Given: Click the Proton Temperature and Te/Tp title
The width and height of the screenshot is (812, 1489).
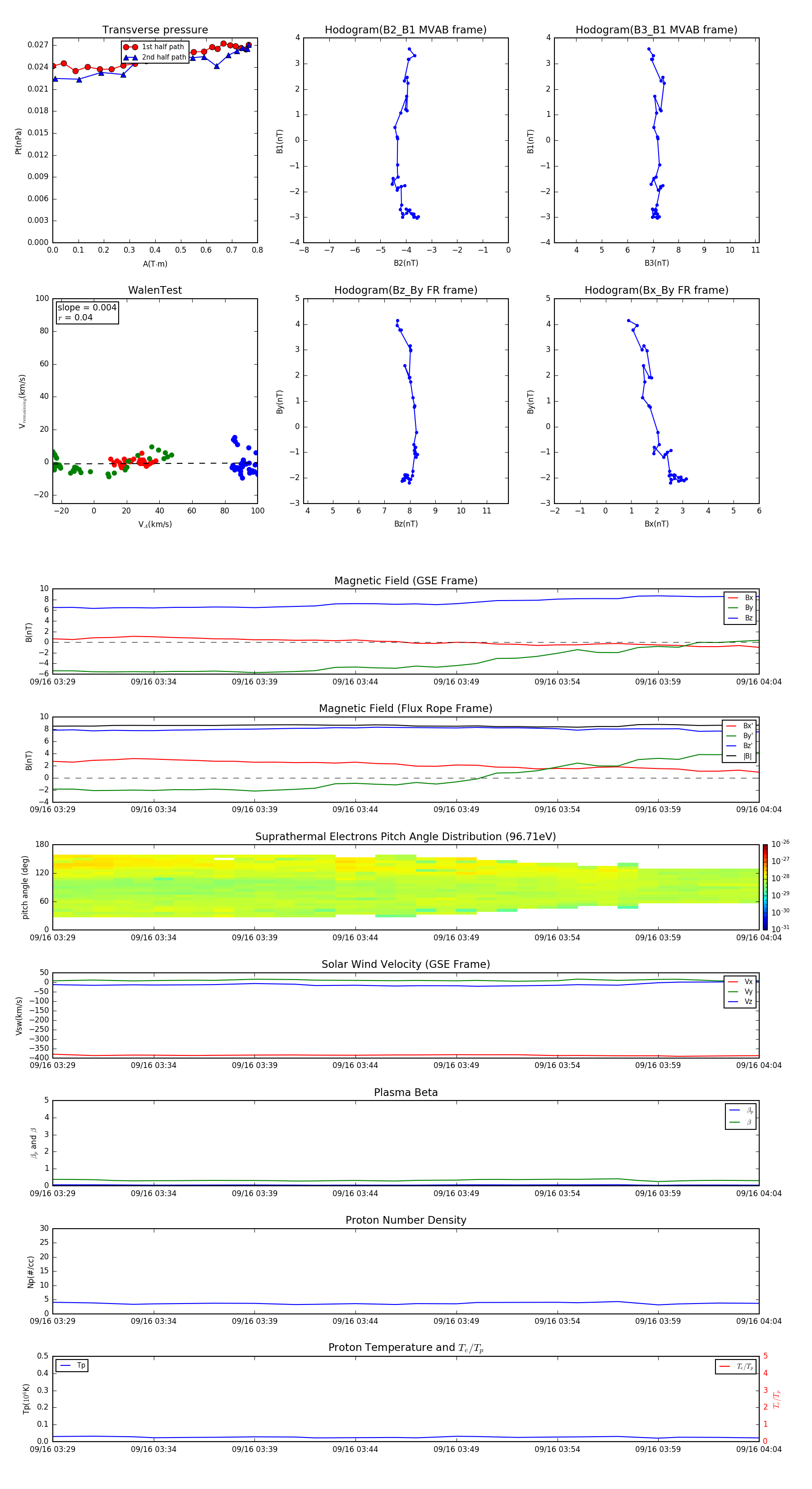Looking at the screenshot, I should click(406, 1348).
